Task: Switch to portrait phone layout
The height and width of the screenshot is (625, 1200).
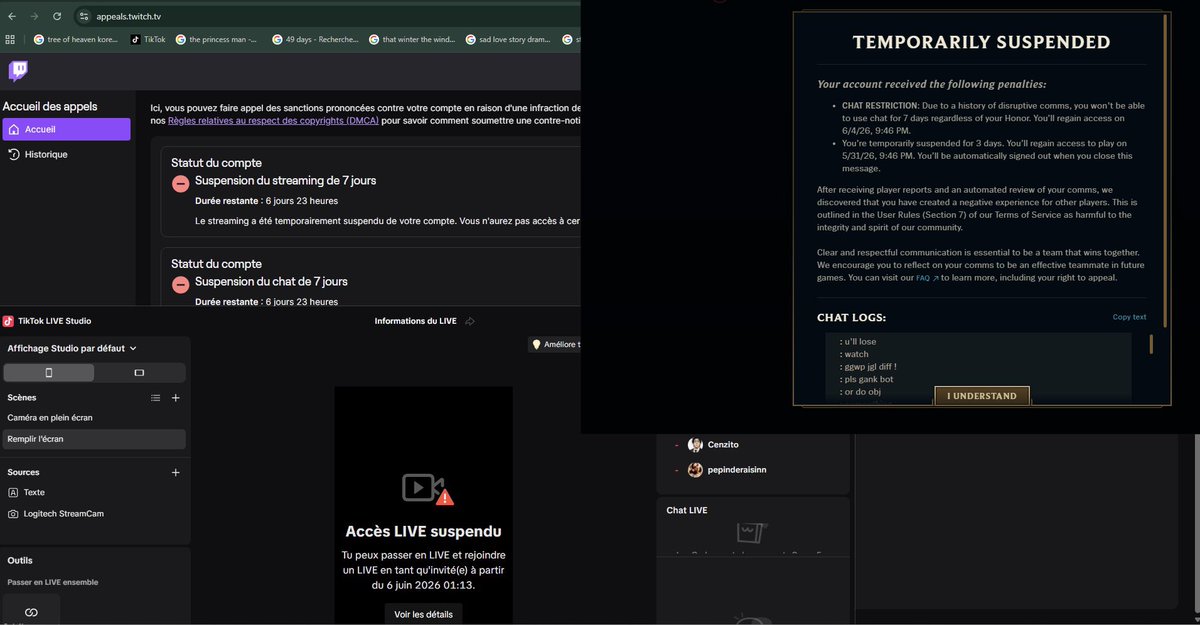Action: (x=49, y=372)
